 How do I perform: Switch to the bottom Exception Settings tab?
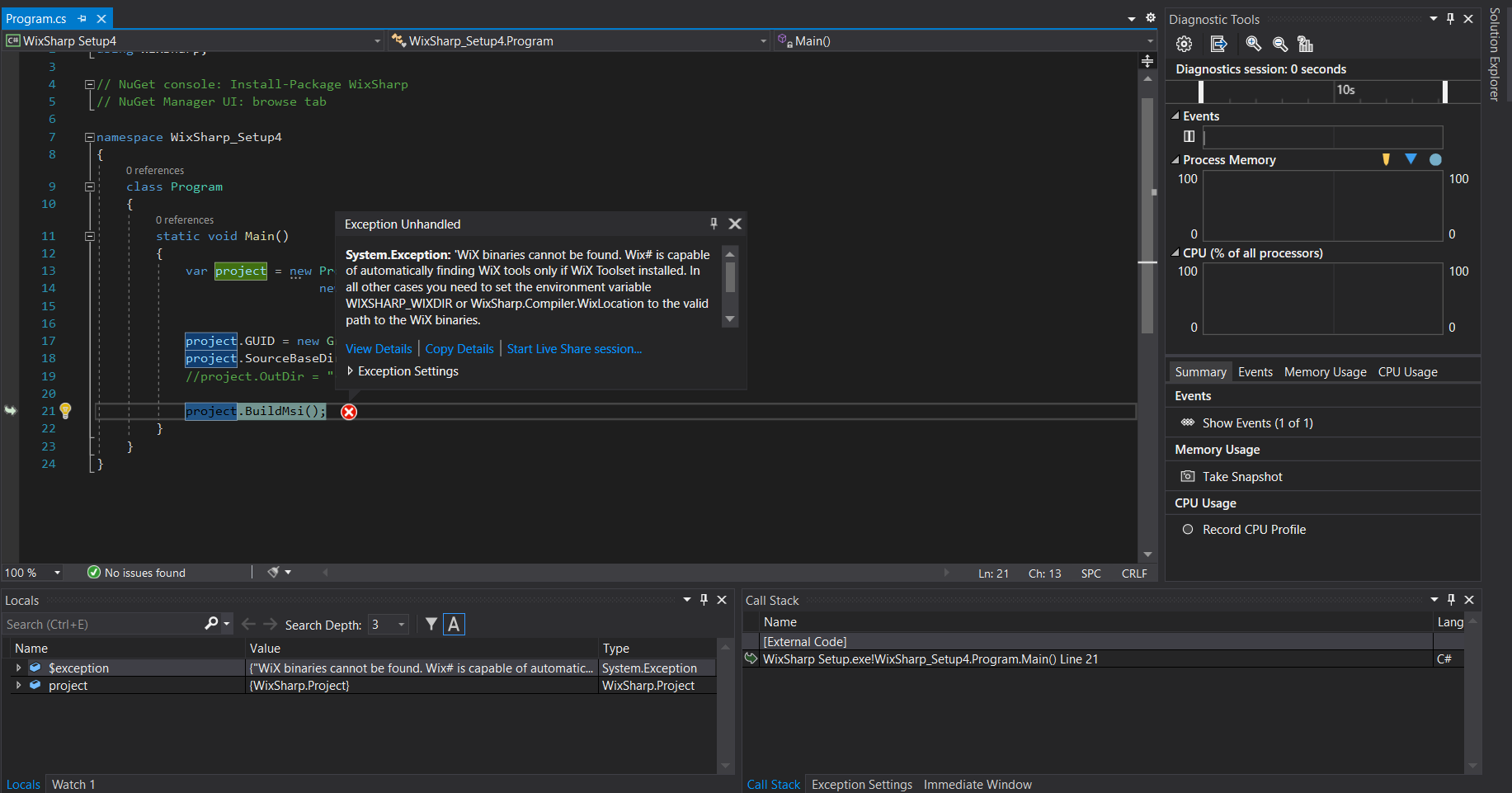click(861, 784)
